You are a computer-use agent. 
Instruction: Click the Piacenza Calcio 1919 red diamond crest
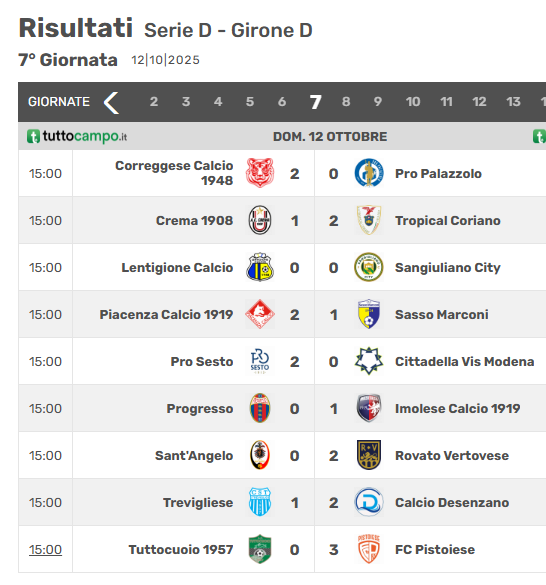[x=260, y=314]
